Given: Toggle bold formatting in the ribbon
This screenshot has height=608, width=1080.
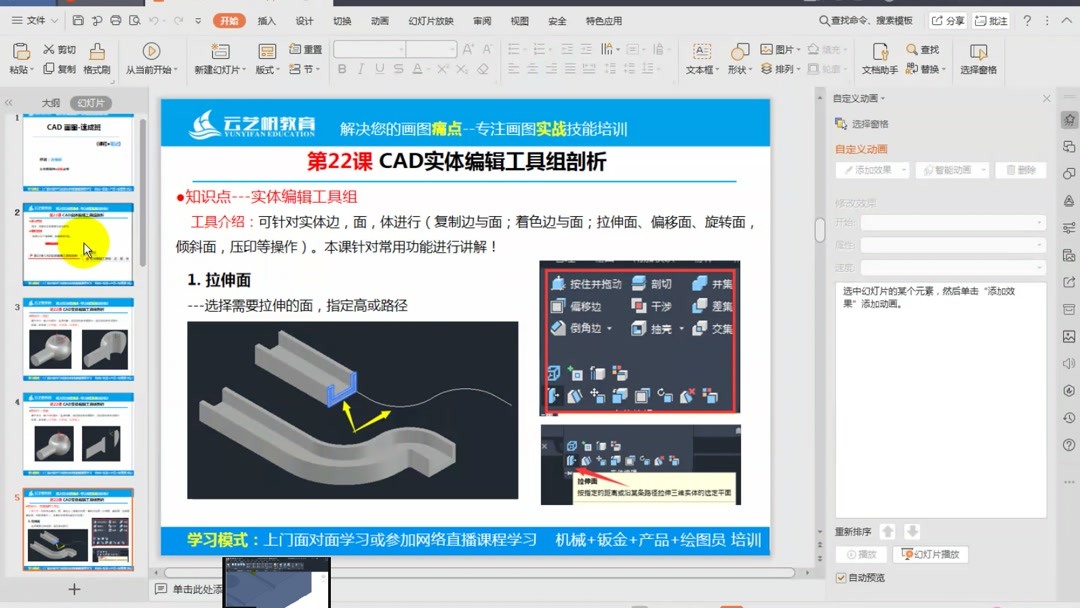Looking at the screenshot, I should pyautogui.click(x=343, y=70).
